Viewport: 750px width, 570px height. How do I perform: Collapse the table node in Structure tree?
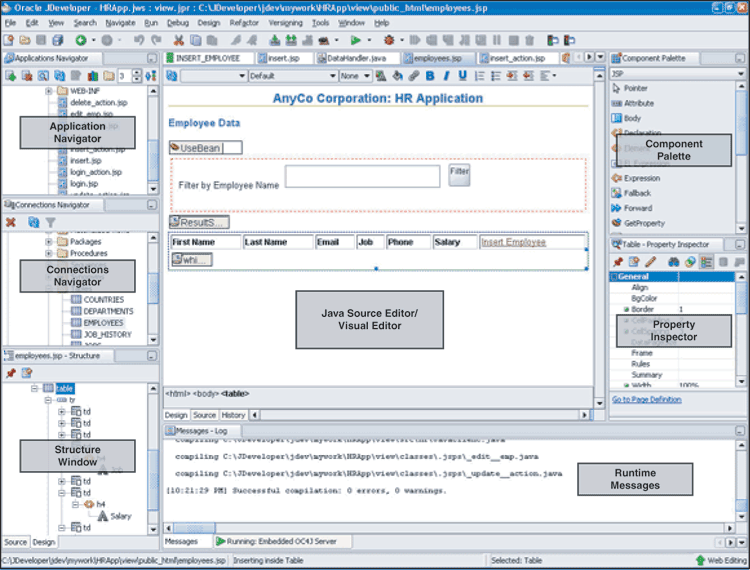(34, 388)
